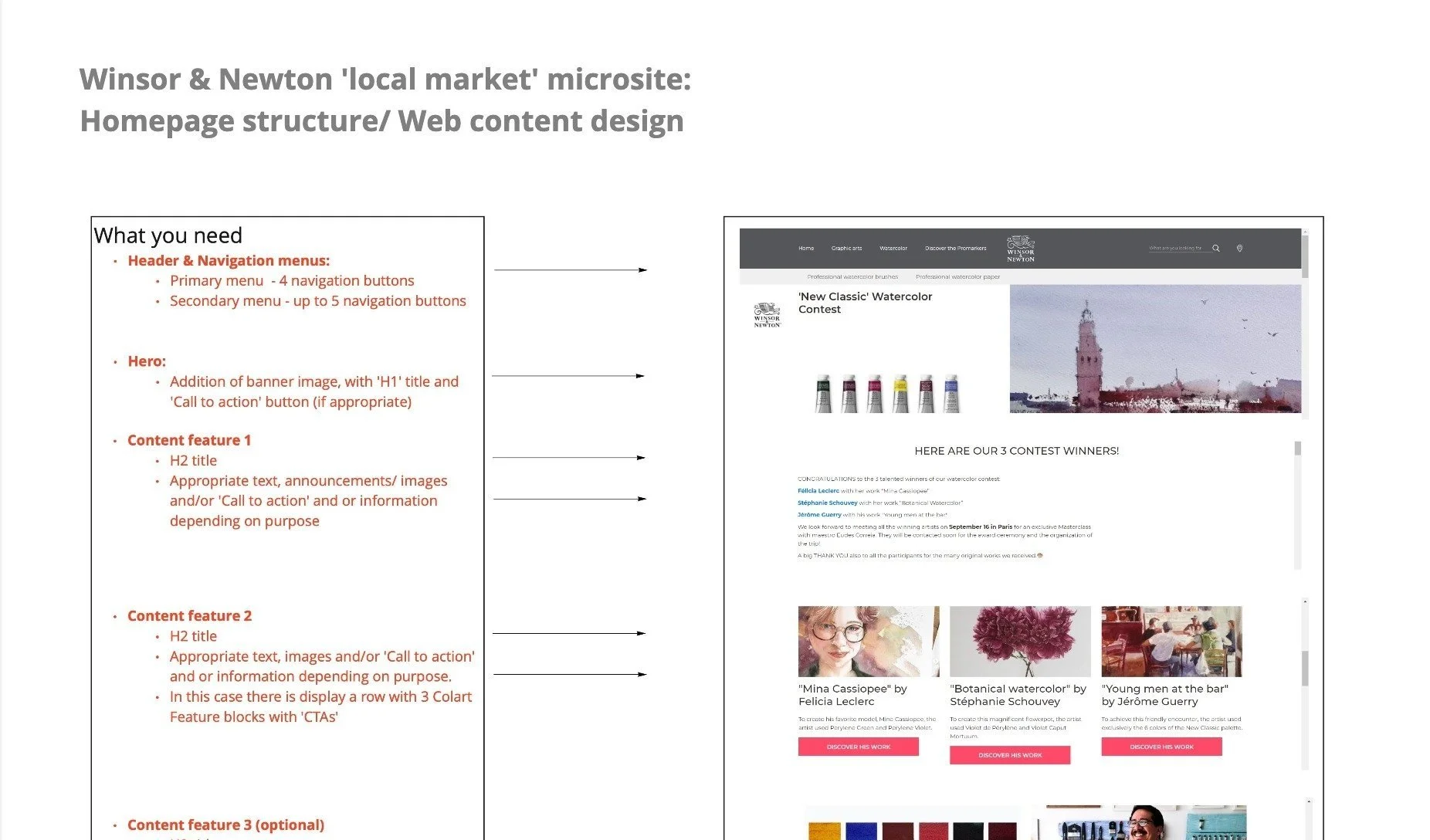Switch to "Professional watercolor brushes" tab

(x=852, y=276)
